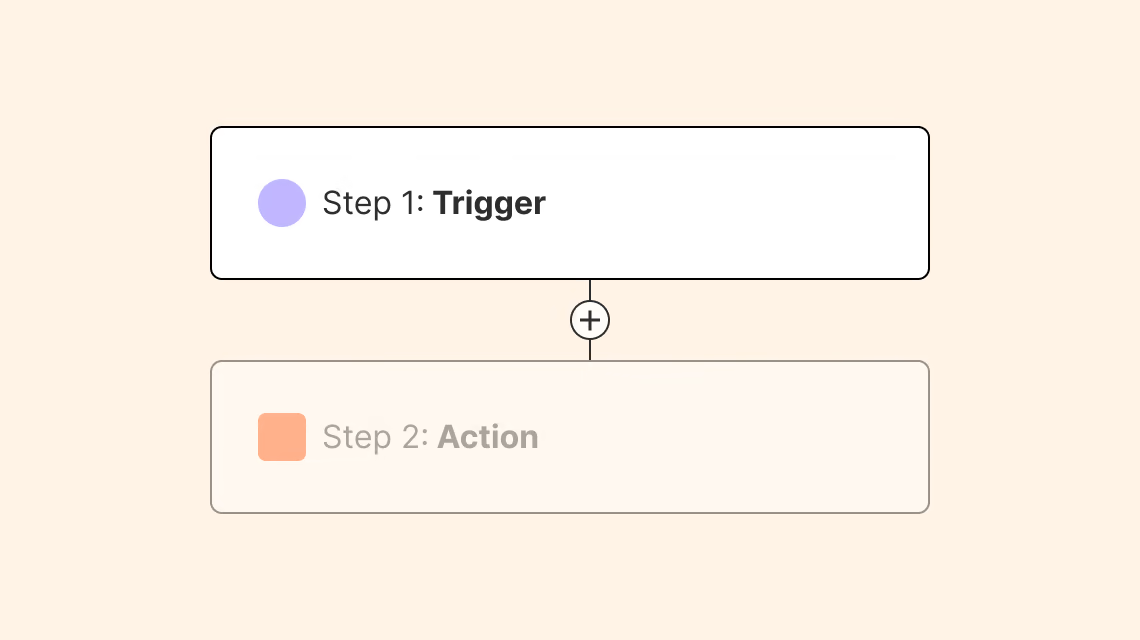Click the bold Action label
The image size is (1140, 640).
(x=488, y=437)
